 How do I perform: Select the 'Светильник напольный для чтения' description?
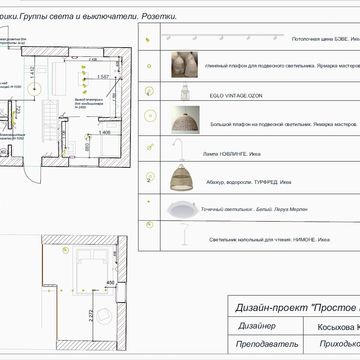(x=270, y=239)
